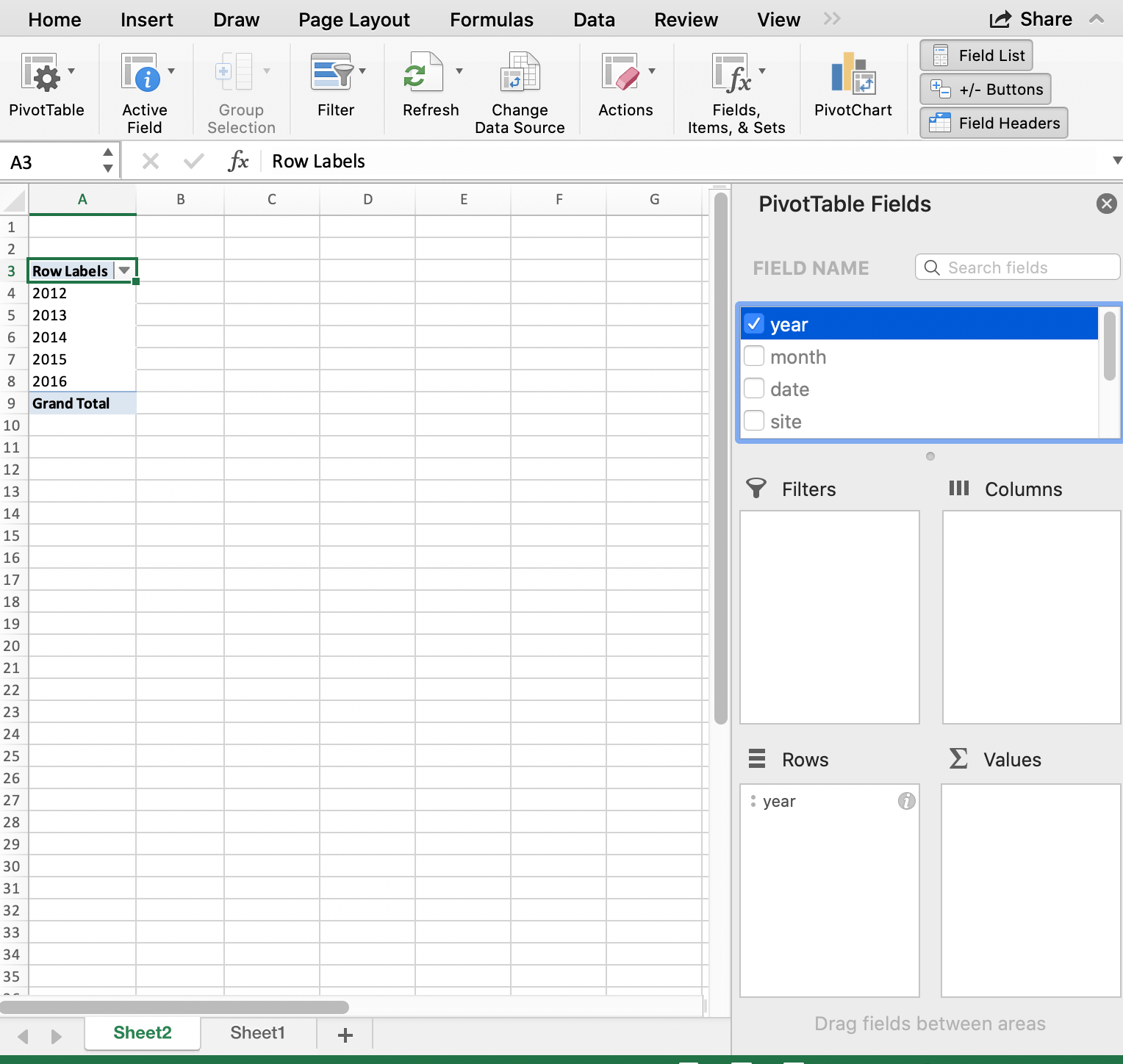Open the Row Labels filter dropdown
The width and height of the screenshot is (1123, 1064).
point(124,270)
